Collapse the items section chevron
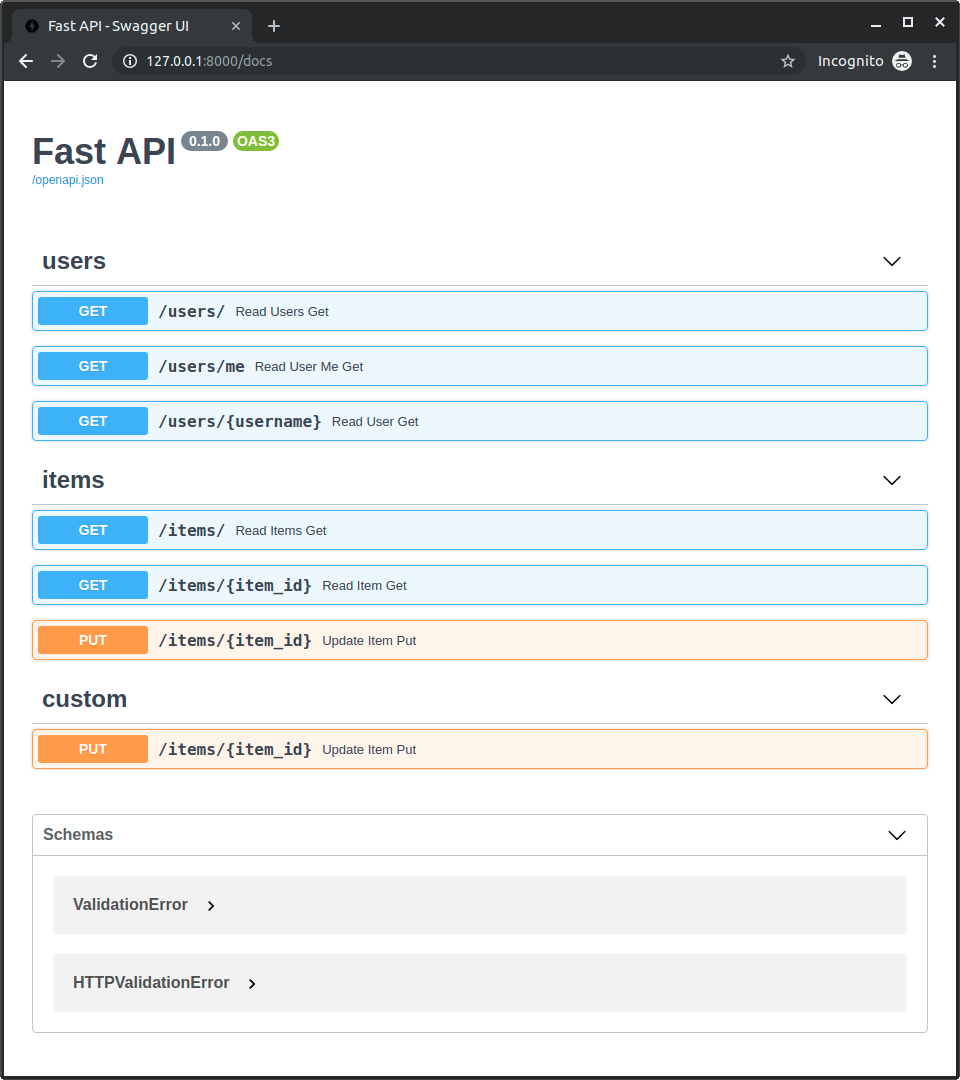The width and height of the screenshot is (960, 1080). [892, 481]
